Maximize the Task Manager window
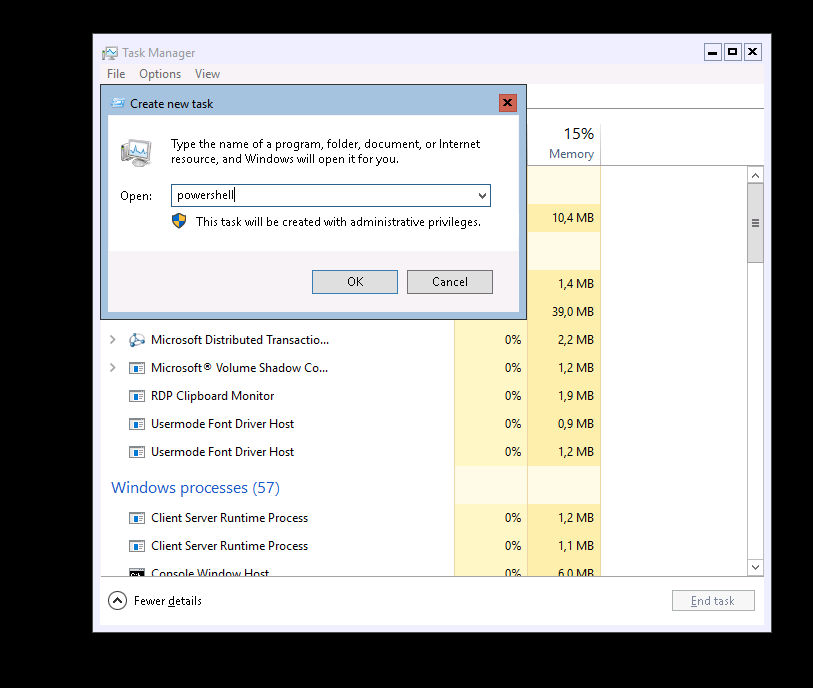 point(732,52)
